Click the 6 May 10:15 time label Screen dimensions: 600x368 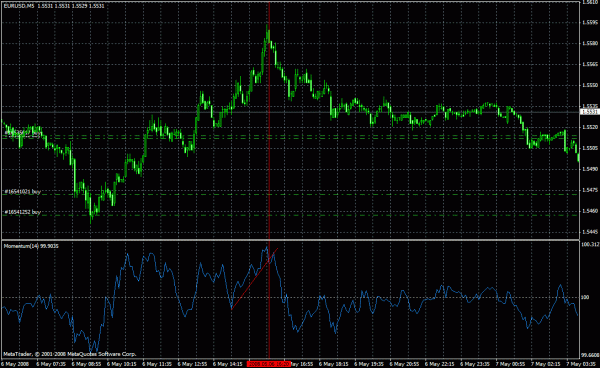click(122, 364)
